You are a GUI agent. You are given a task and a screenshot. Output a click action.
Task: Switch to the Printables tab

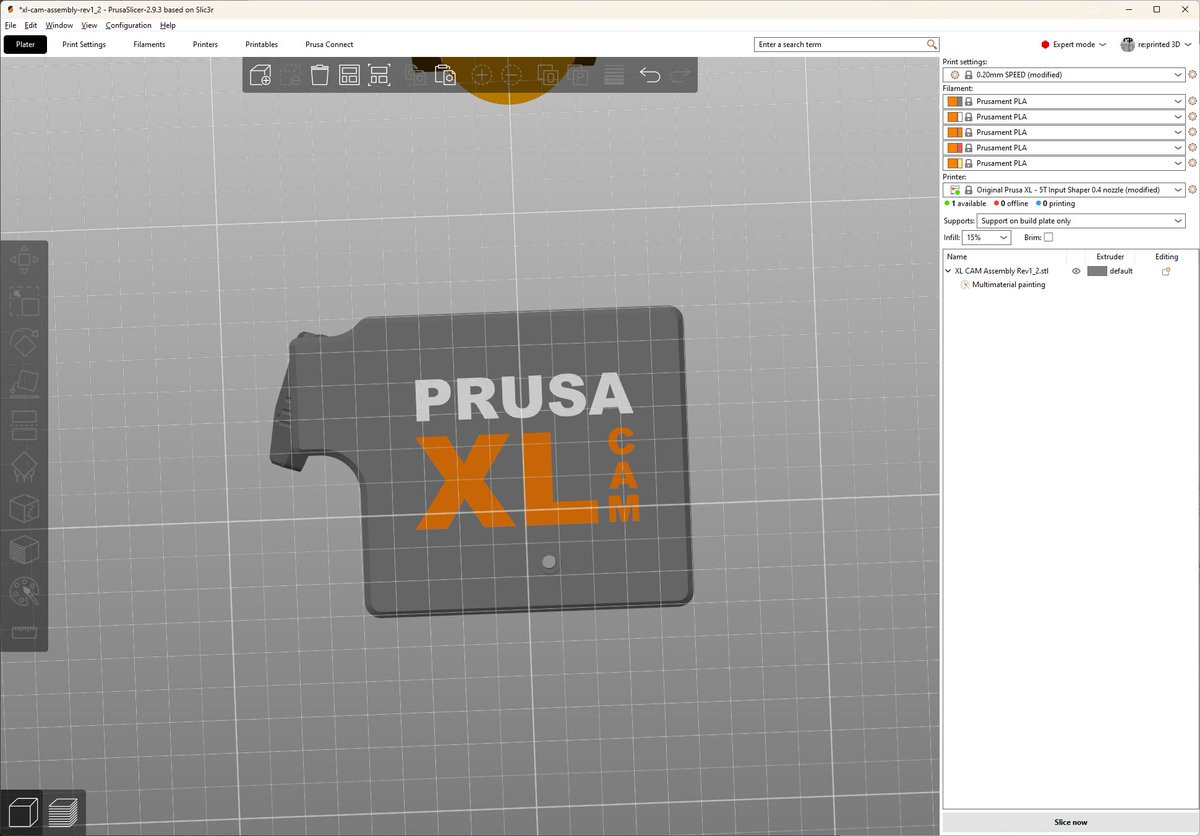click(x=261, y=44)
